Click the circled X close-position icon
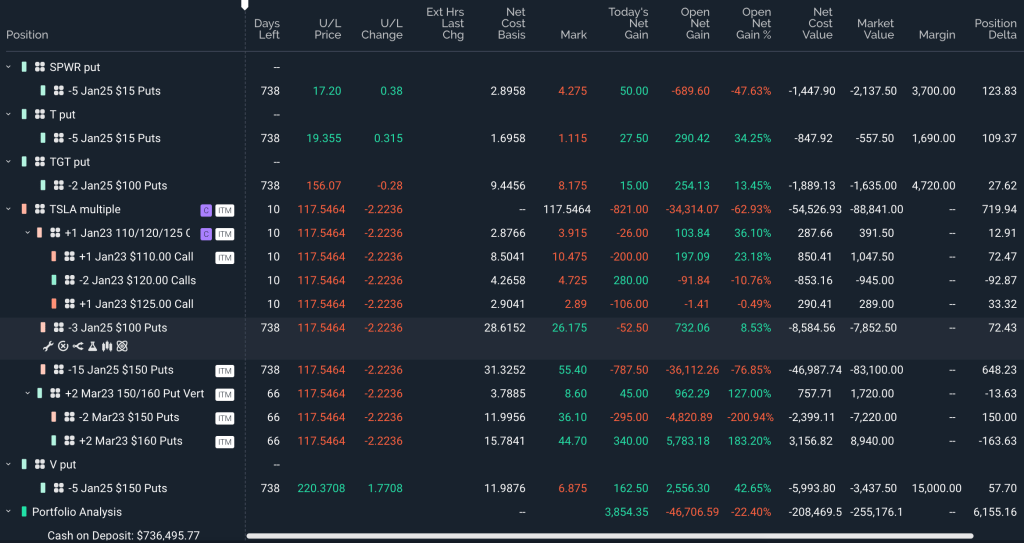Viewport: 1024px width, 543px height. click(62, 346)
